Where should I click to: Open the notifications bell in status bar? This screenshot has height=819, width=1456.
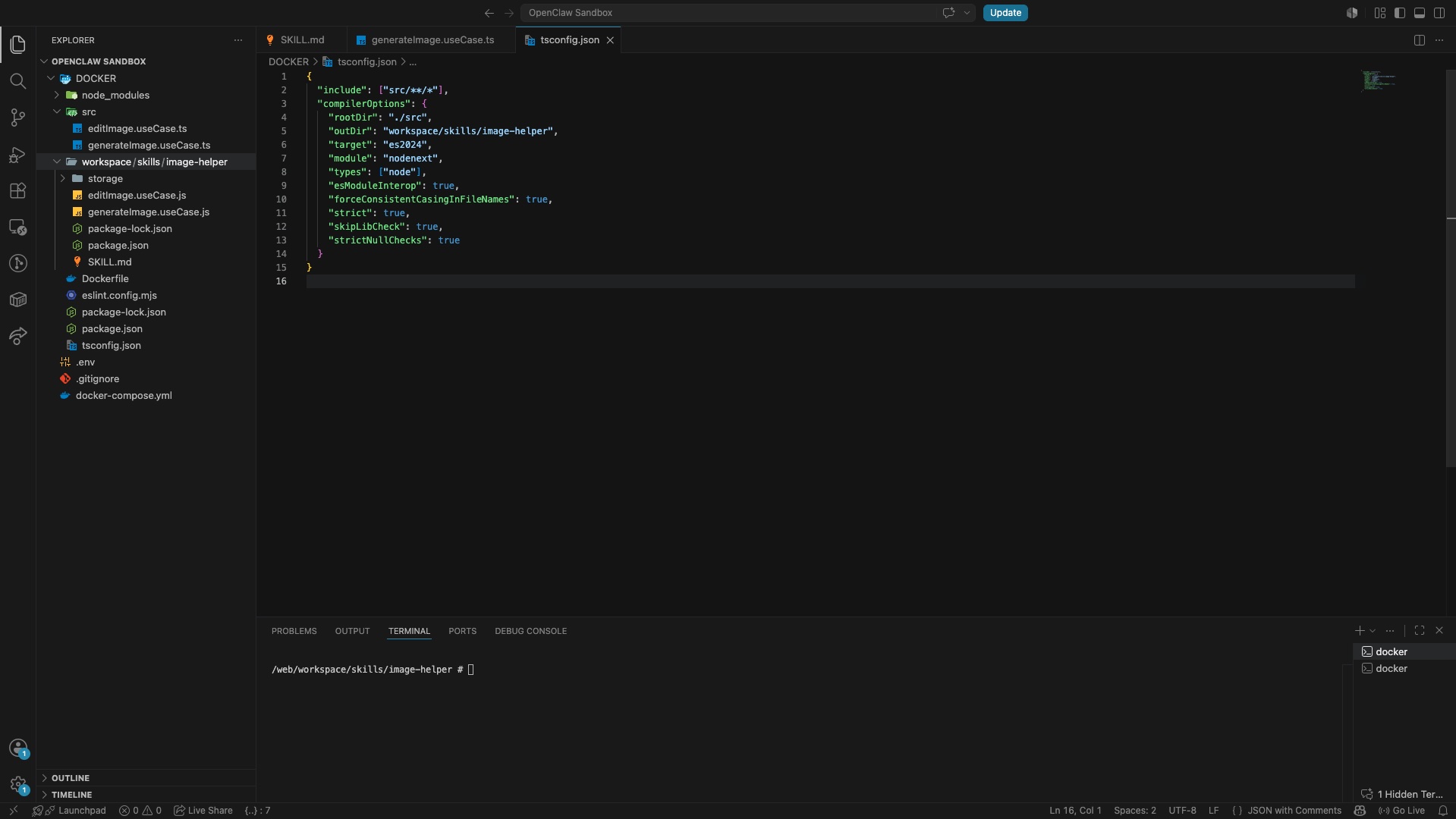(1442, 811)
